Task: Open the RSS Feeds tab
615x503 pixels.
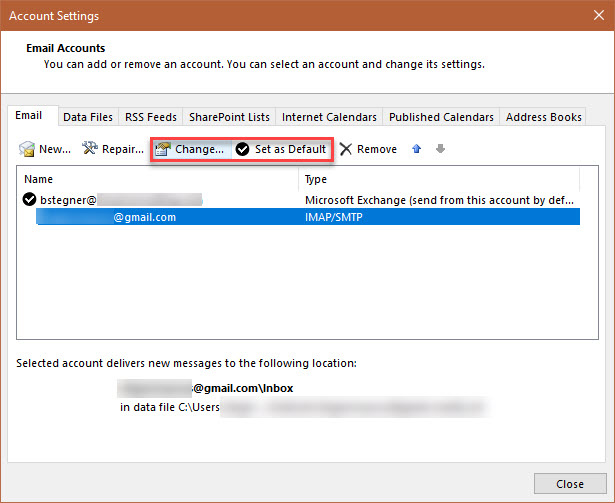Action: tap(150, 117)
